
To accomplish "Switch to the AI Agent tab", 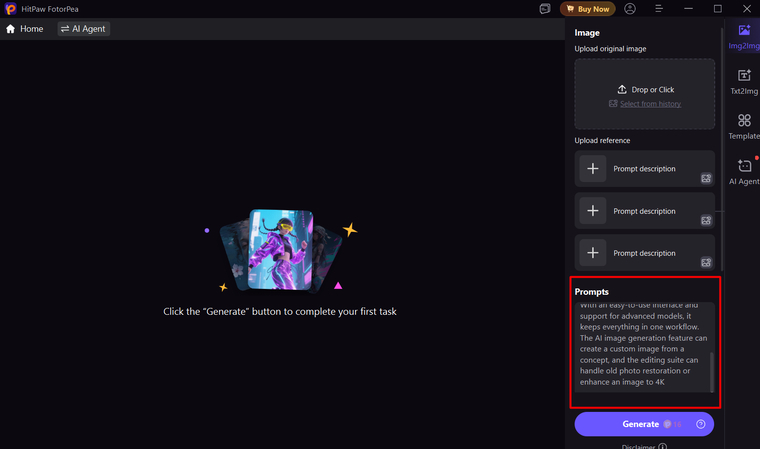I will tap(83, 29).
